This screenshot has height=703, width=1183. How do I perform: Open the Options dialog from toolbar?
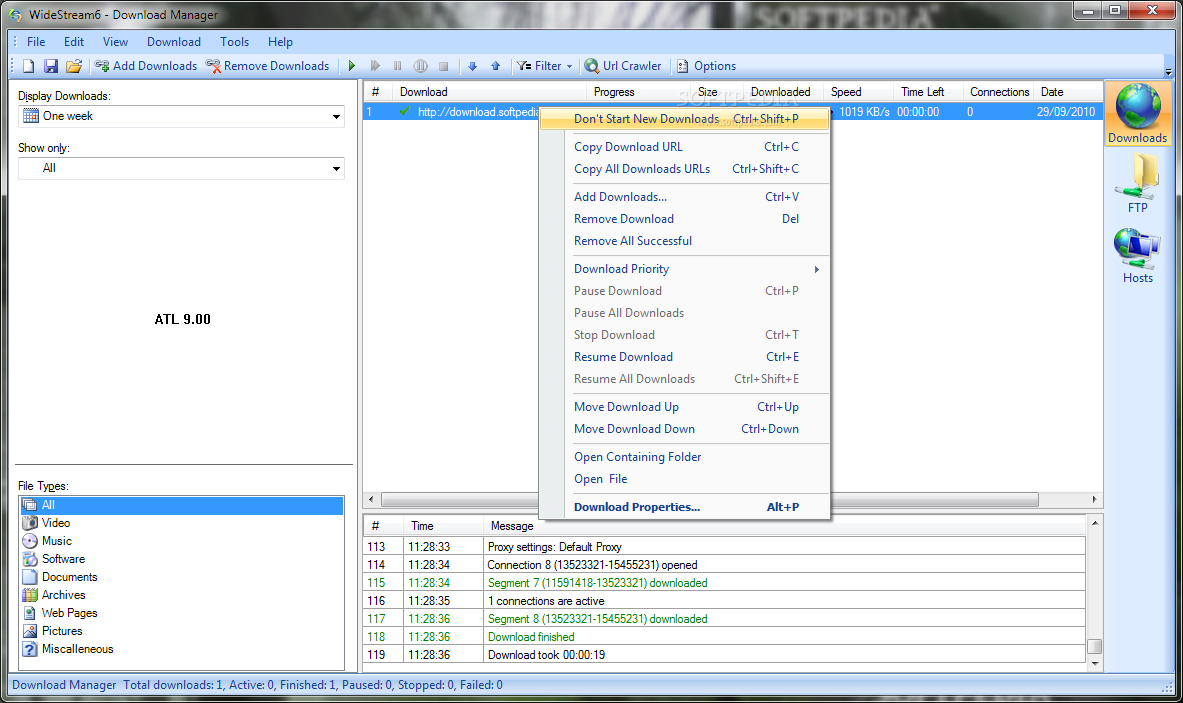[x=706, y=66]
